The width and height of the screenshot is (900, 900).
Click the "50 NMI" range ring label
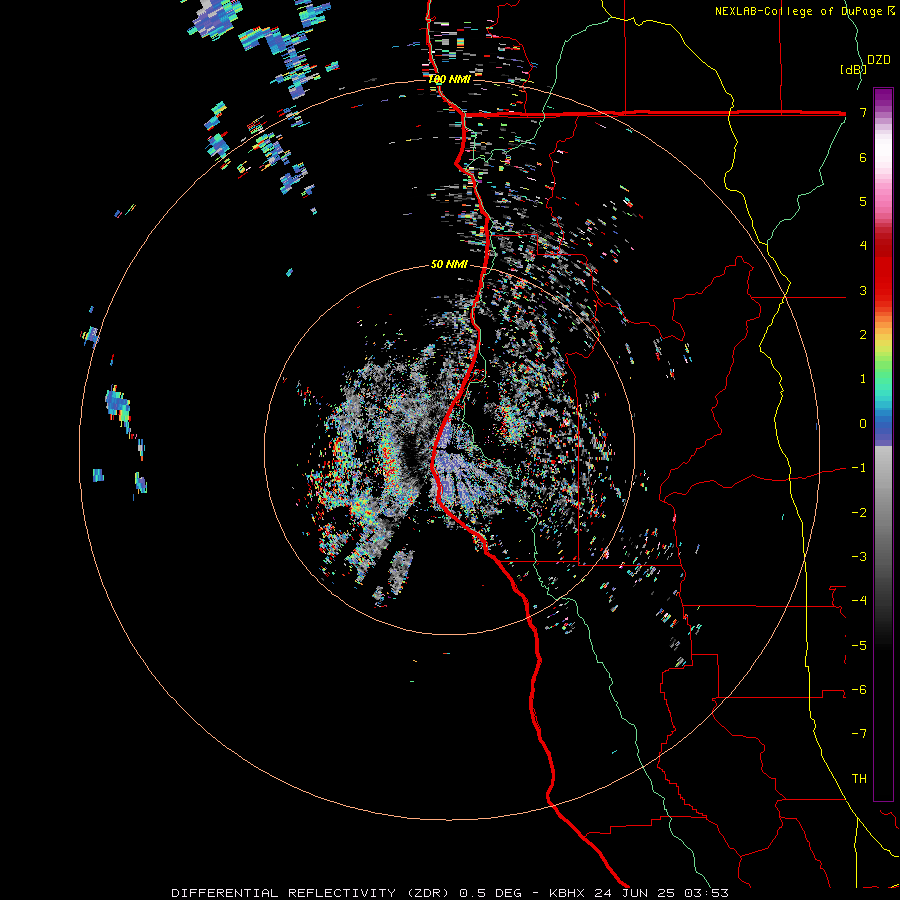[x=449, y=264]
